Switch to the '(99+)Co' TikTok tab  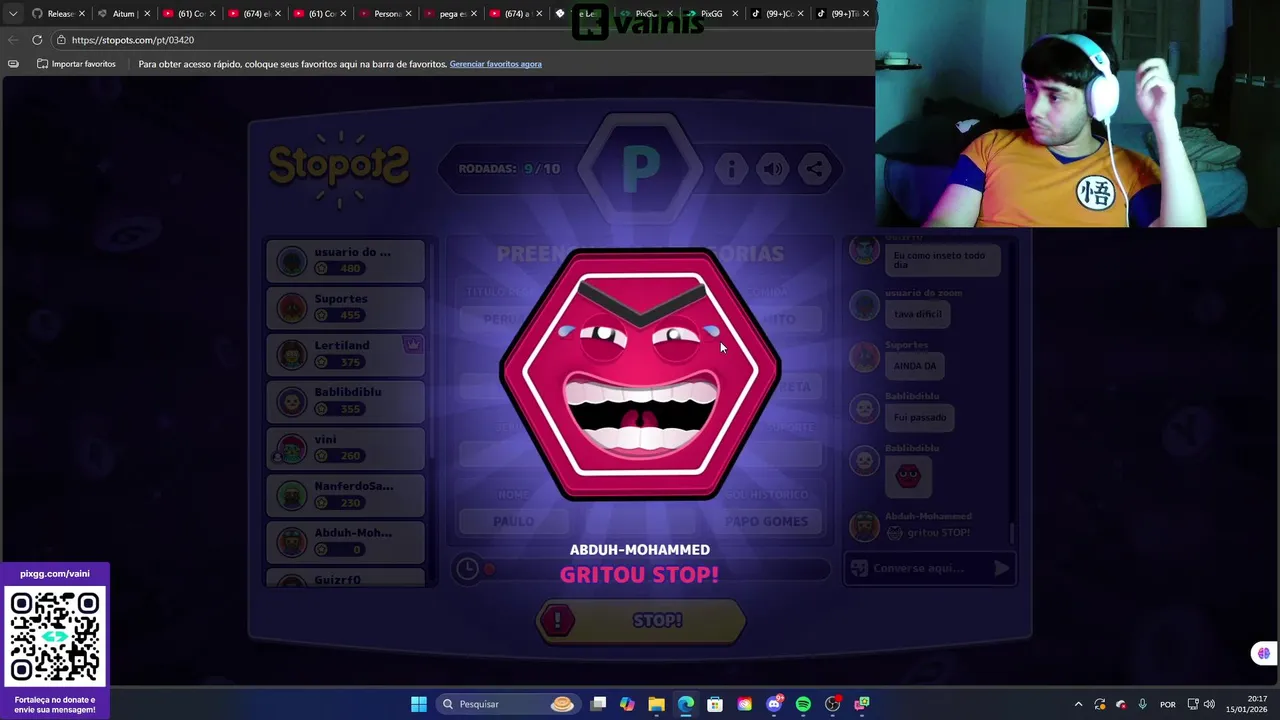click(x=778, y=14)
